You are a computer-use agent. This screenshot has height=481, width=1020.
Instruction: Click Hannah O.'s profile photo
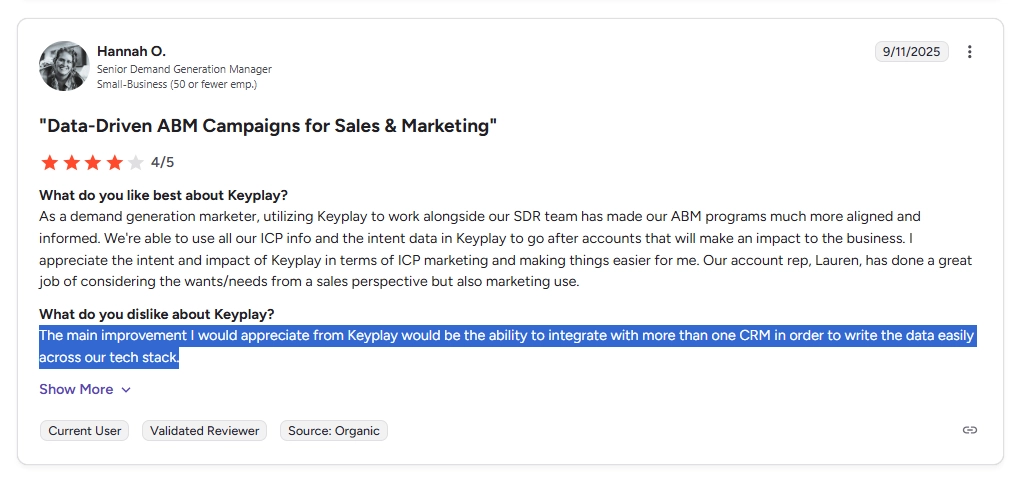(64, 66)
